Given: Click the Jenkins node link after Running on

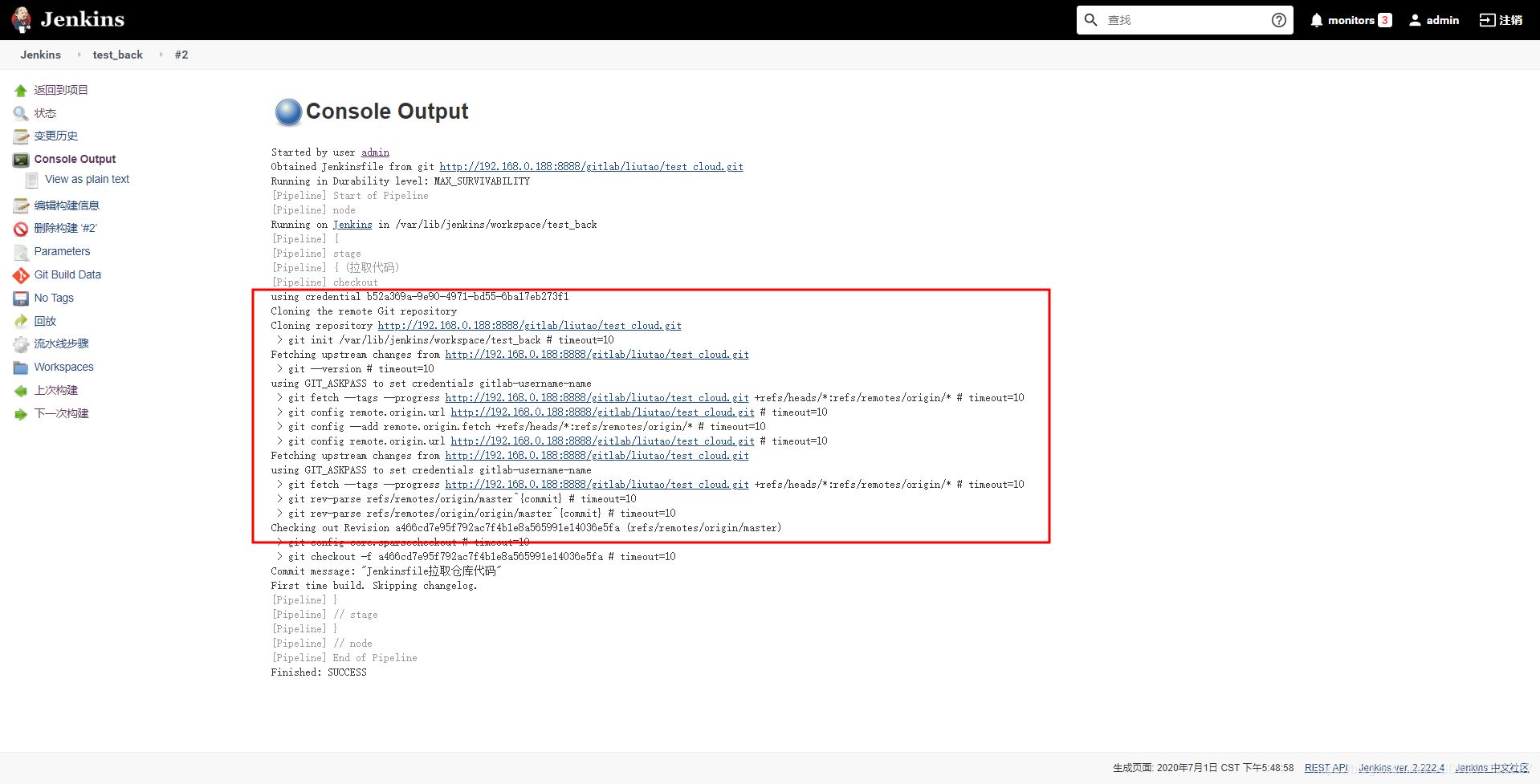Looking at the screenshot, I should (x=352, y=225).
